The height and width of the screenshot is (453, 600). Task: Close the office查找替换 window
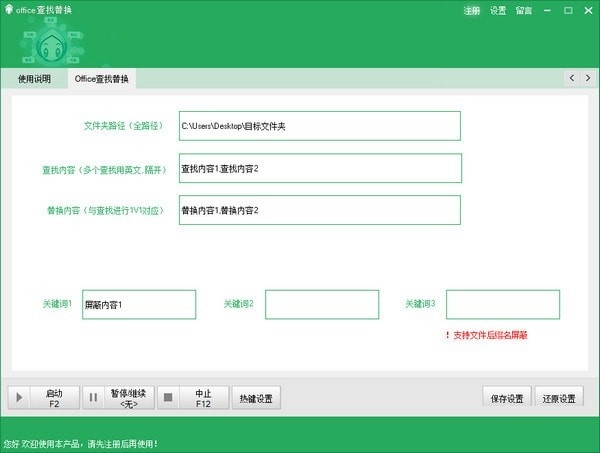coord(589,11)
